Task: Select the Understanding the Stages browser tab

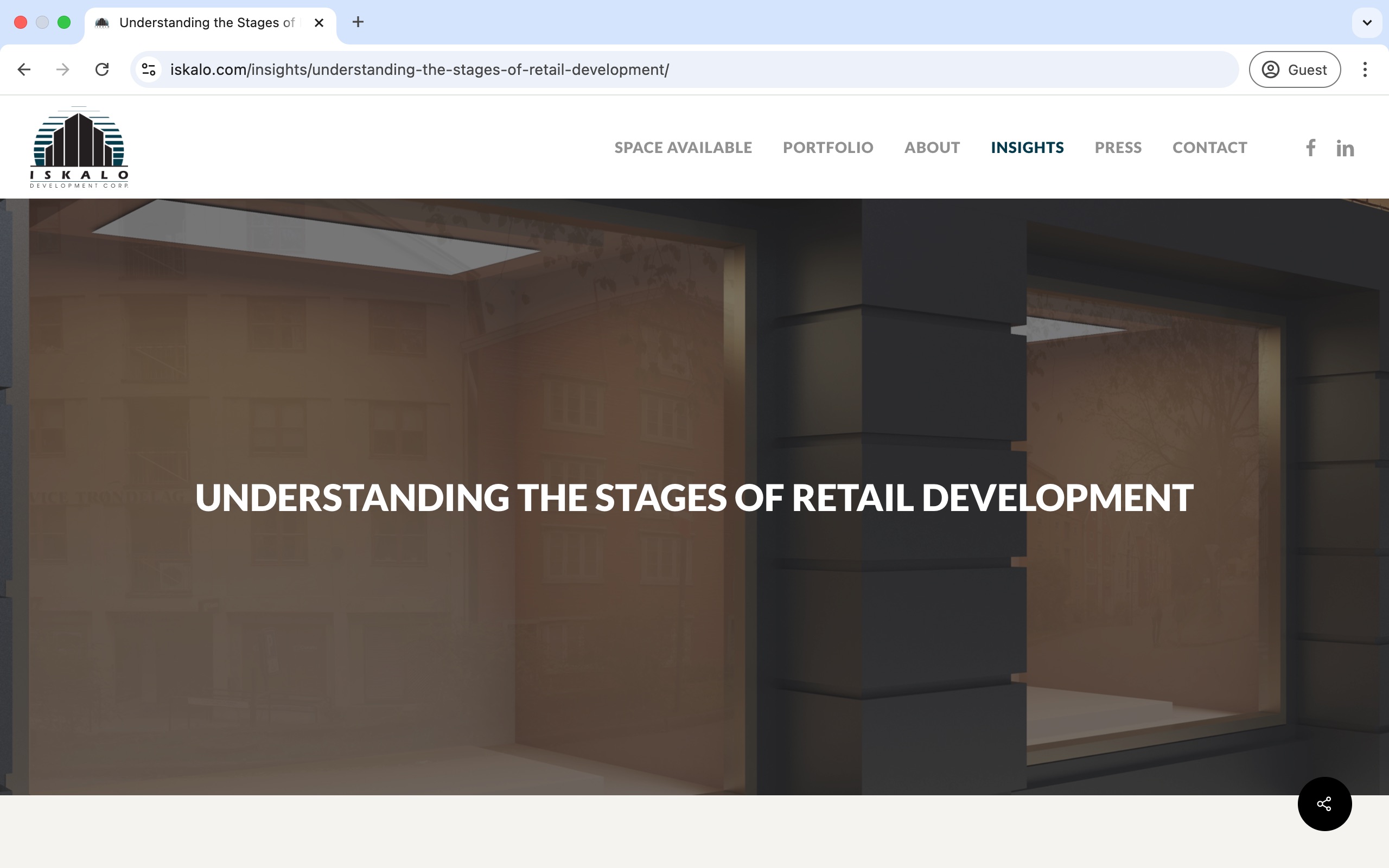Action: click(x=210, y=23)
